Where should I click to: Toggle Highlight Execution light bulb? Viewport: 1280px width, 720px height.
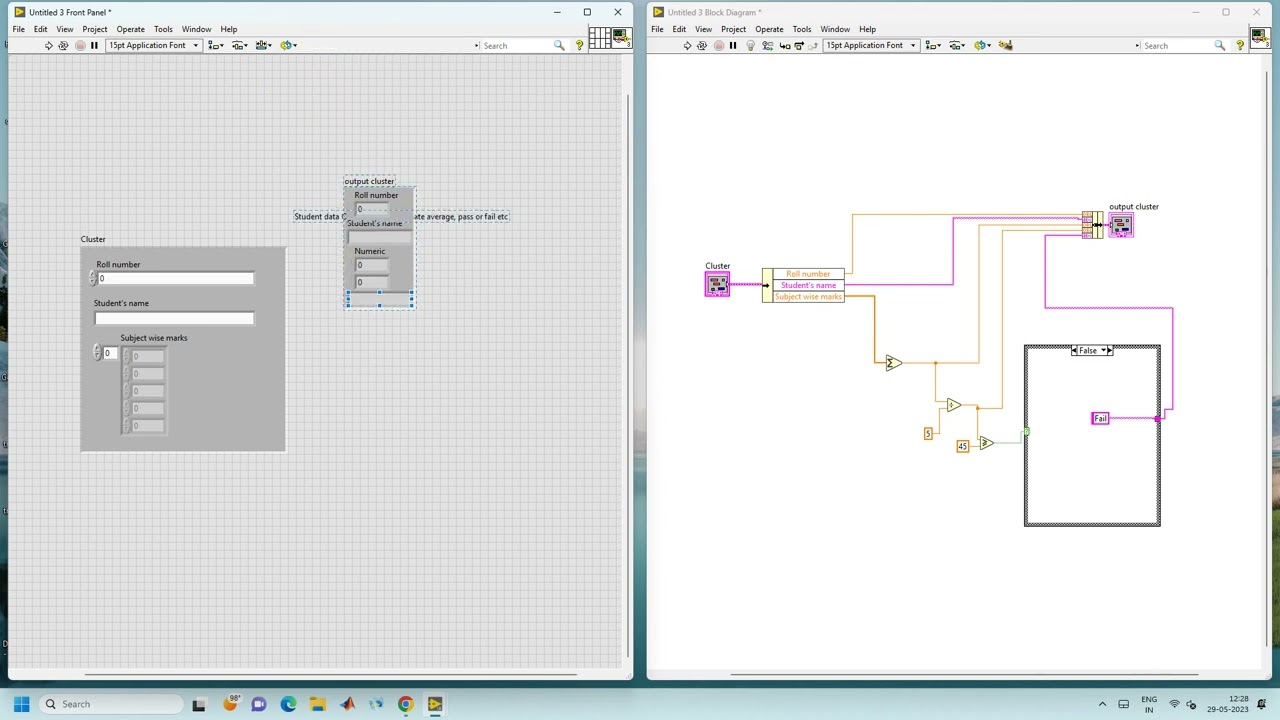click(751, 45)
